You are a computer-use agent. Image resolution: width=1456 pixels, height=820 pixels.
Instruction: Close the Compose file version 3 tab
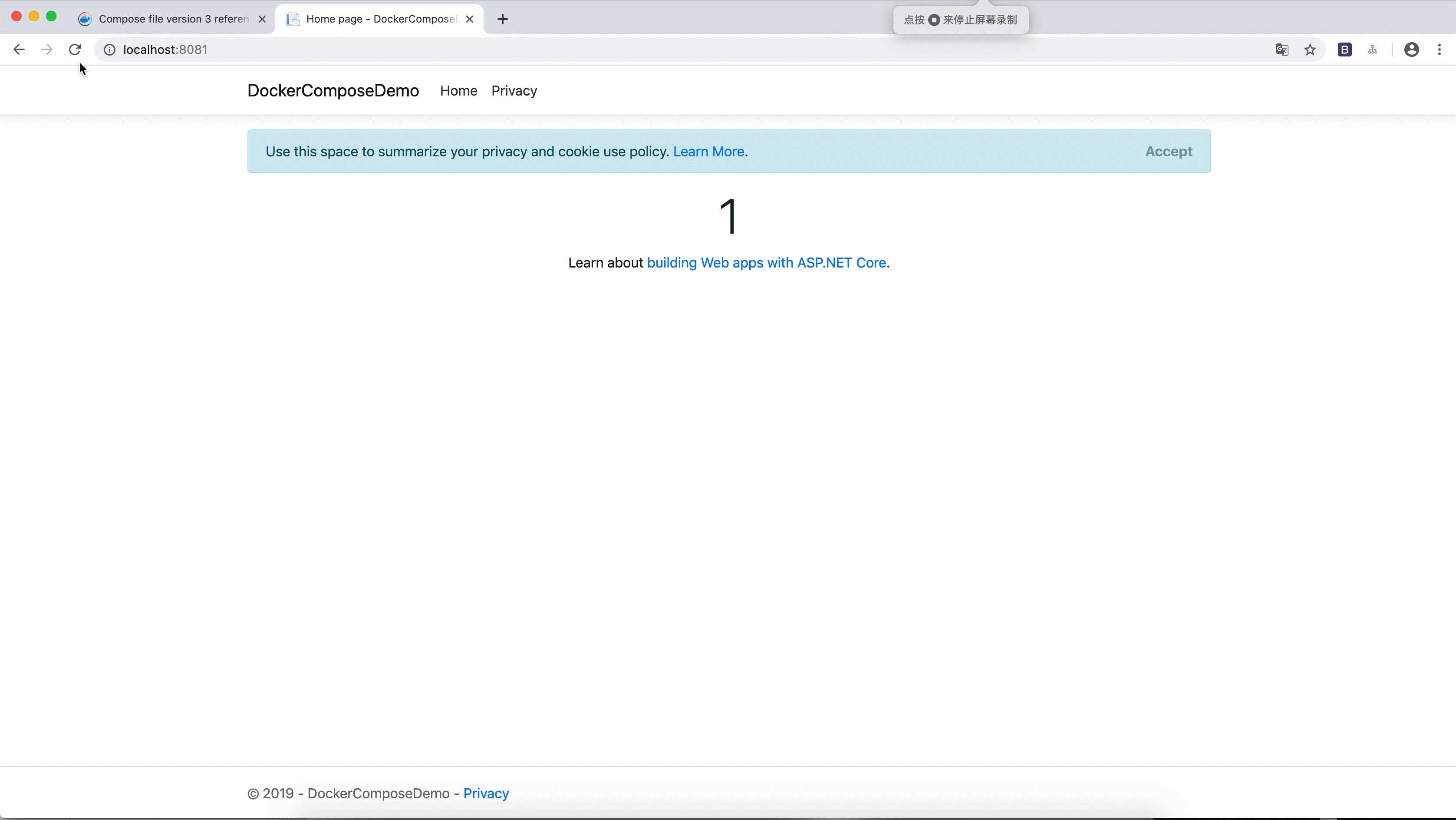pos(262,19)
